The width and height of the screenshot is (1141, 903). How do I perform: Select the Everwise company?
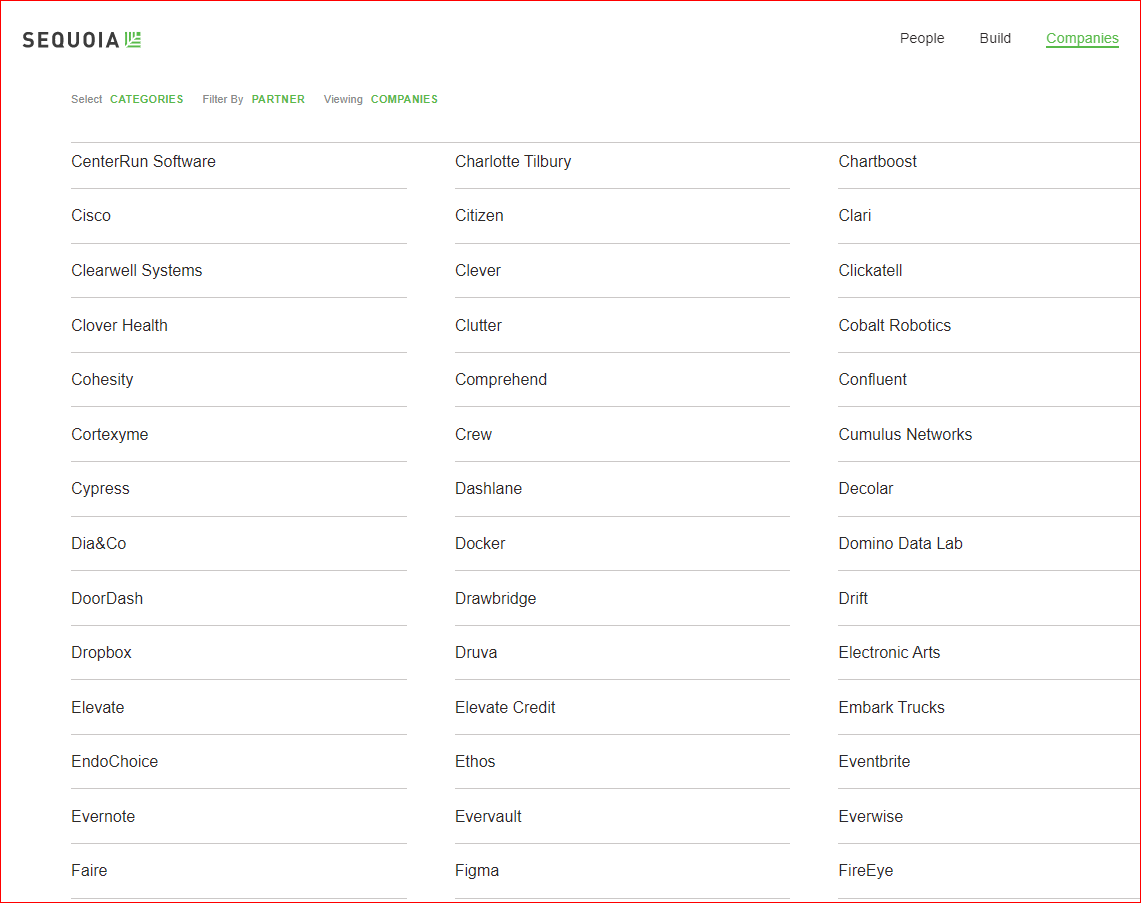[870, 816]
